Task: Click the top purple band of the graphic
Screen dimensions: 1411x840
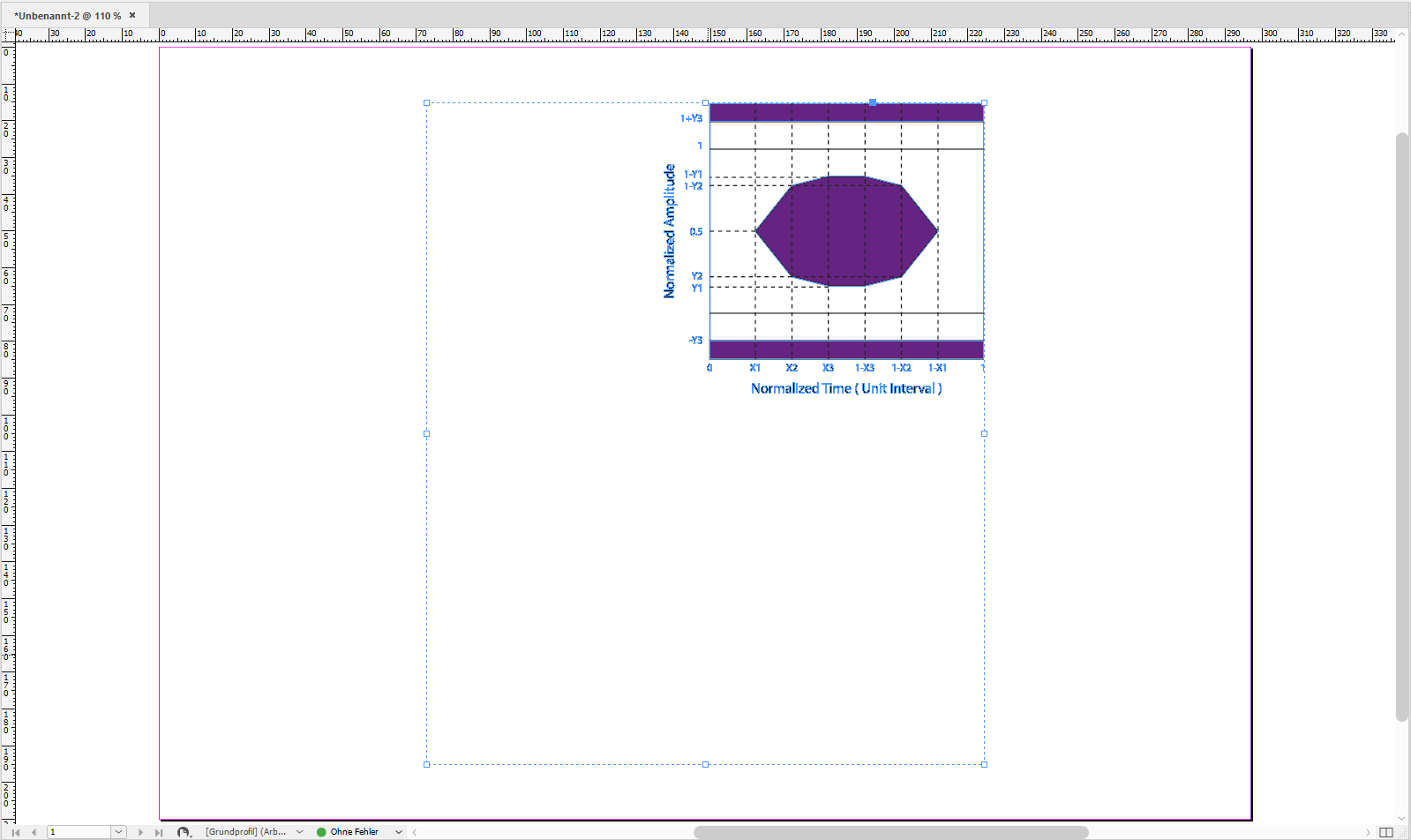Action: click(x=846, y=112)
